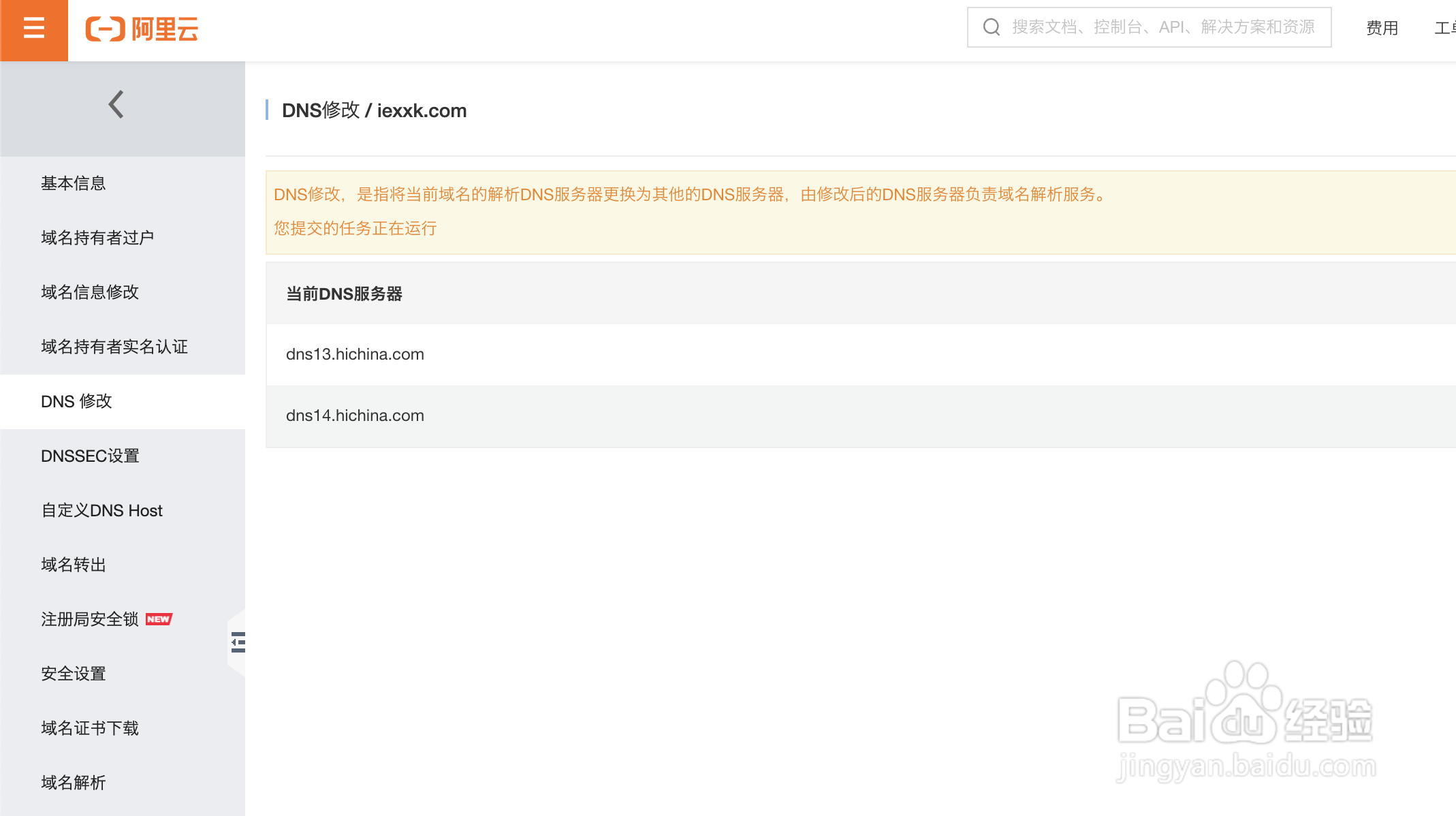Click the NEW badge beside 注册局安全锁
The image size is (1456, 816).
[159, 619]
